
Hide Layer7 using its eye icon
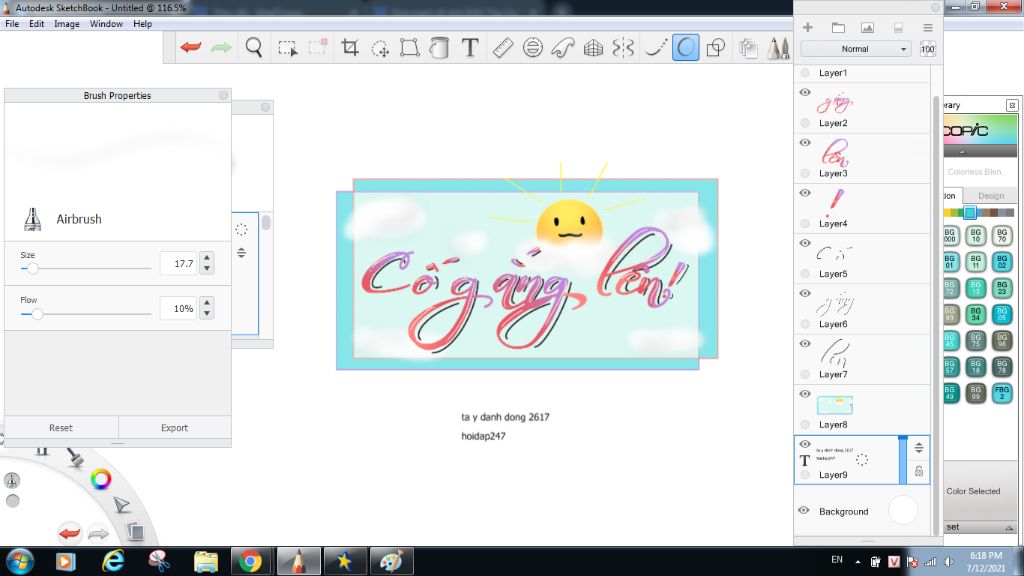(805, 344)
